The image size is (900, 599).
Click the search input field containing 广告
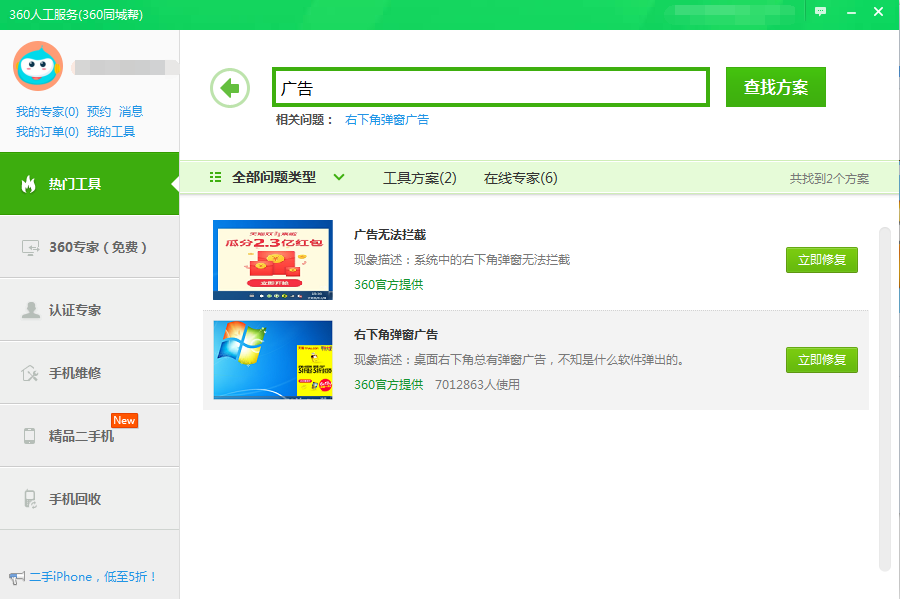(490, 88)
